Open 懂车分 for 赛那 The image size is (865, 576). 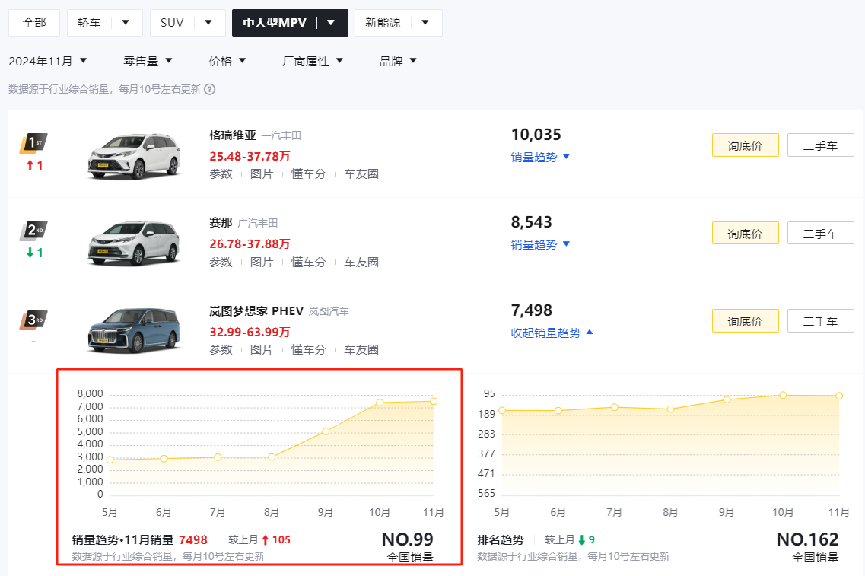308,262
